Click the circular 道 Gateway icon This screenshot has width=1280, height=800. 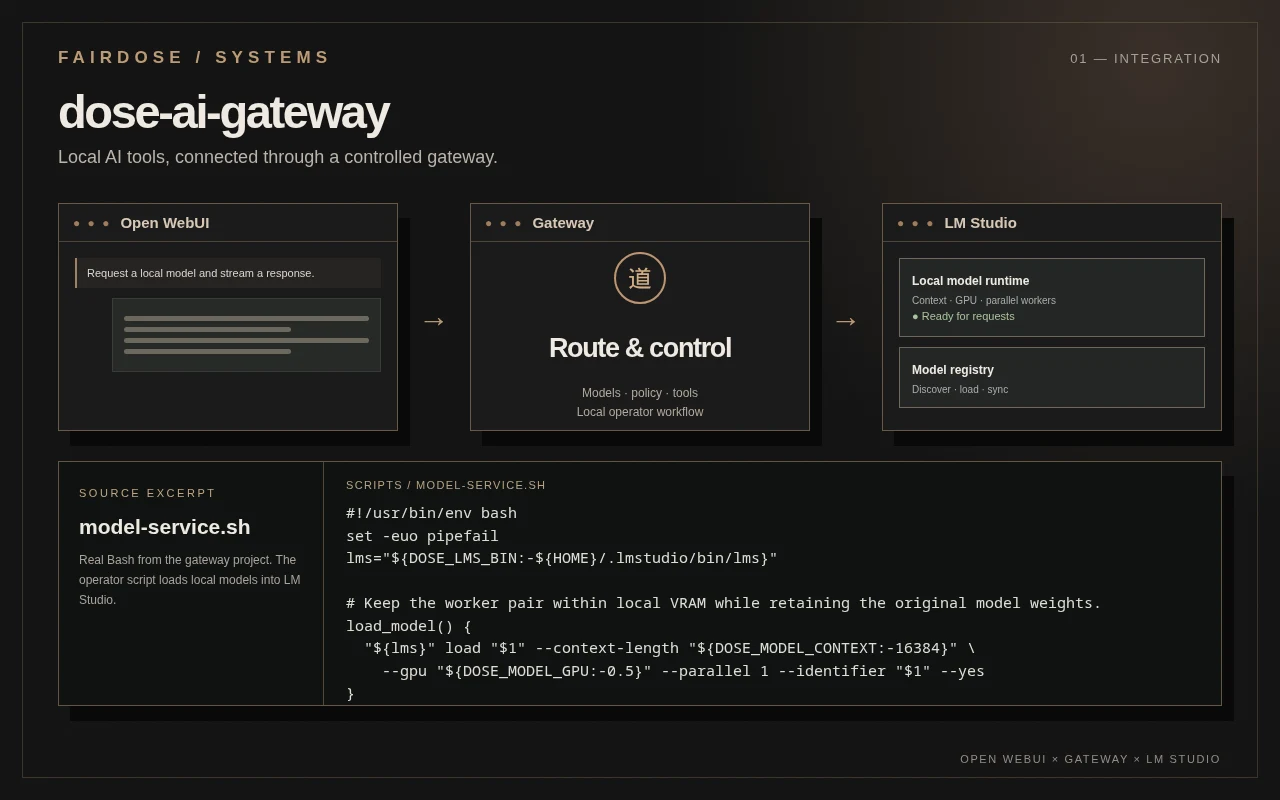(640, 278)
